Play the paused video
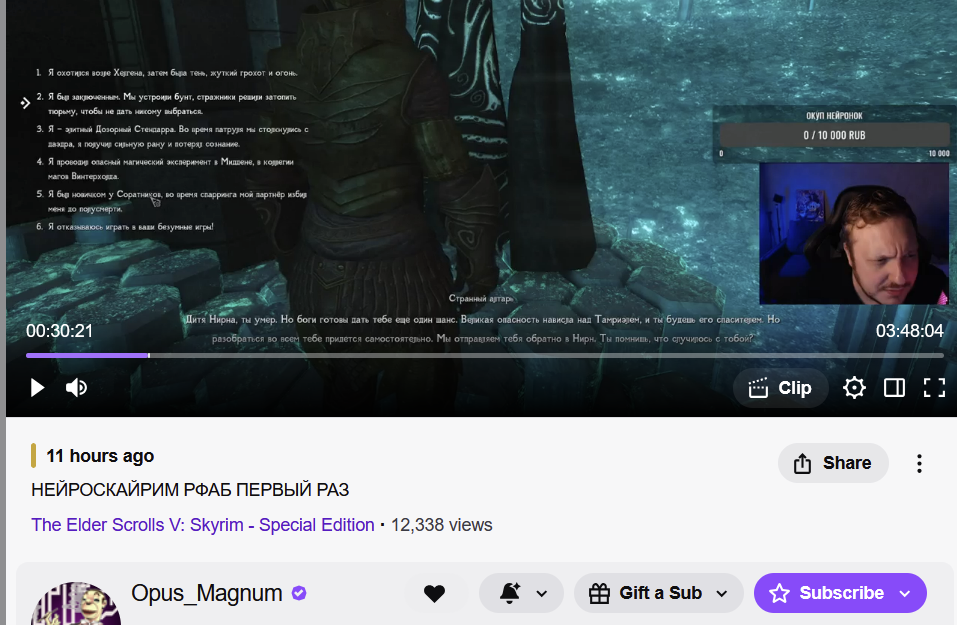The image size is (957, 625). (37, 388)
